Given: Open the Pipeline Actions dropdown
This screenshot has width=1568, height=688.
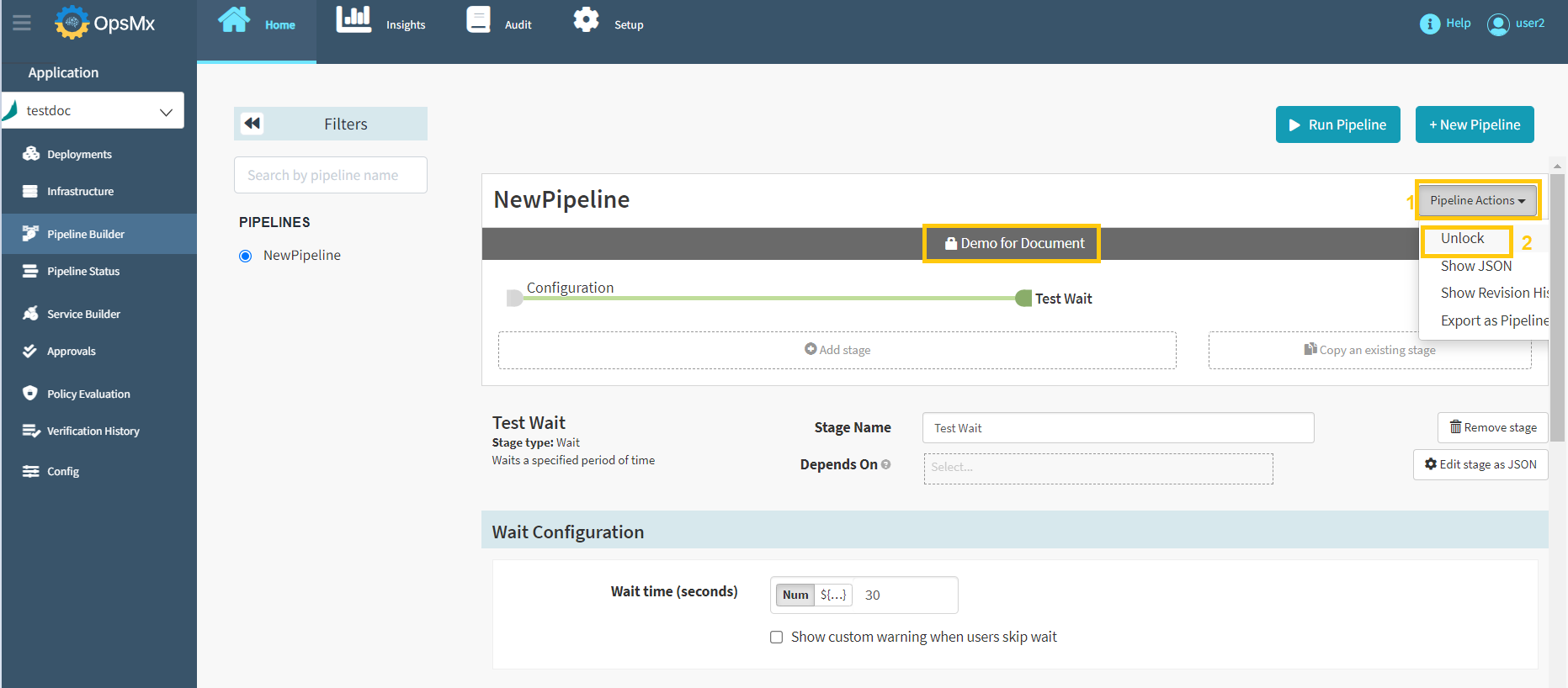Looking at the screenshot, I should point(1477,200).
